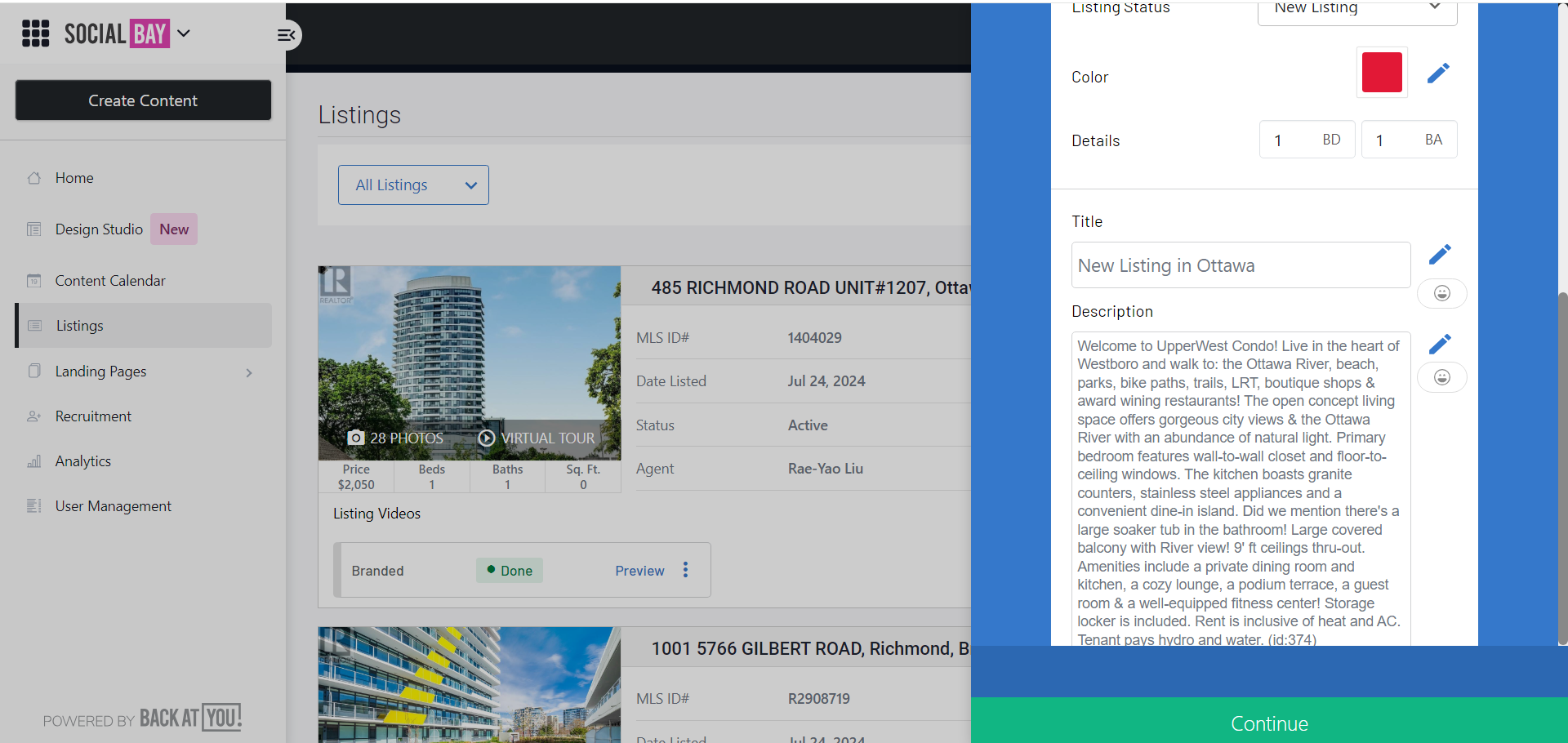Open the 485 Richmond Road listing photo
Screen dimensions: 1568x743
(470, 363)
